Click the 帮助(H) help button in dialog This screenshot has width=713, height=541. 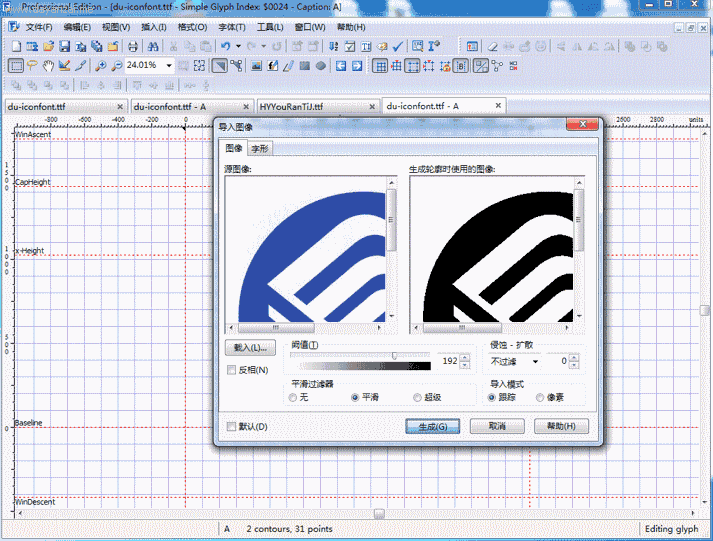(x=561, y=426)
